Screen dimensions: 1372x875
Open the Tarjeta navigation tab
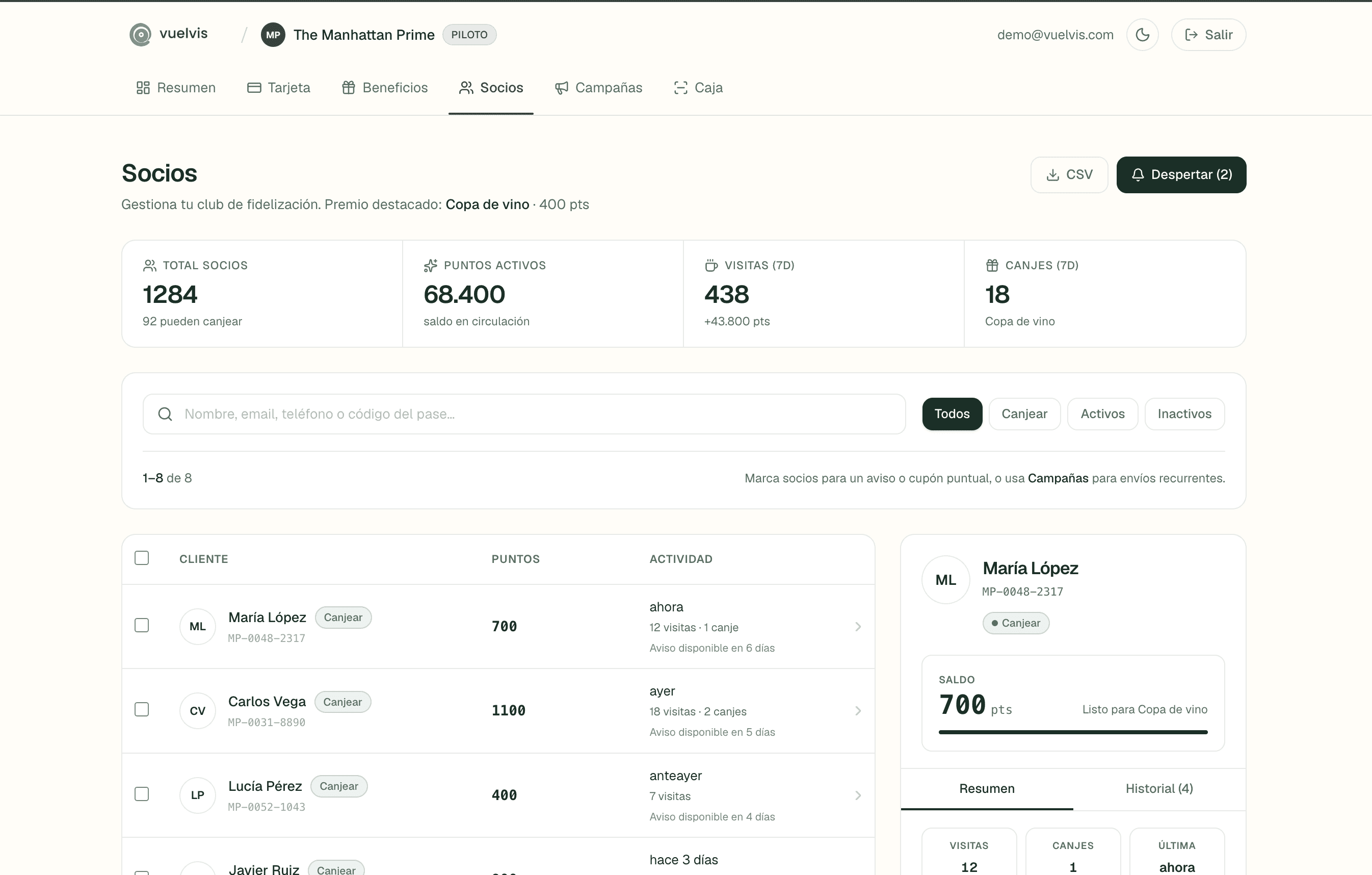pos(279,88)
